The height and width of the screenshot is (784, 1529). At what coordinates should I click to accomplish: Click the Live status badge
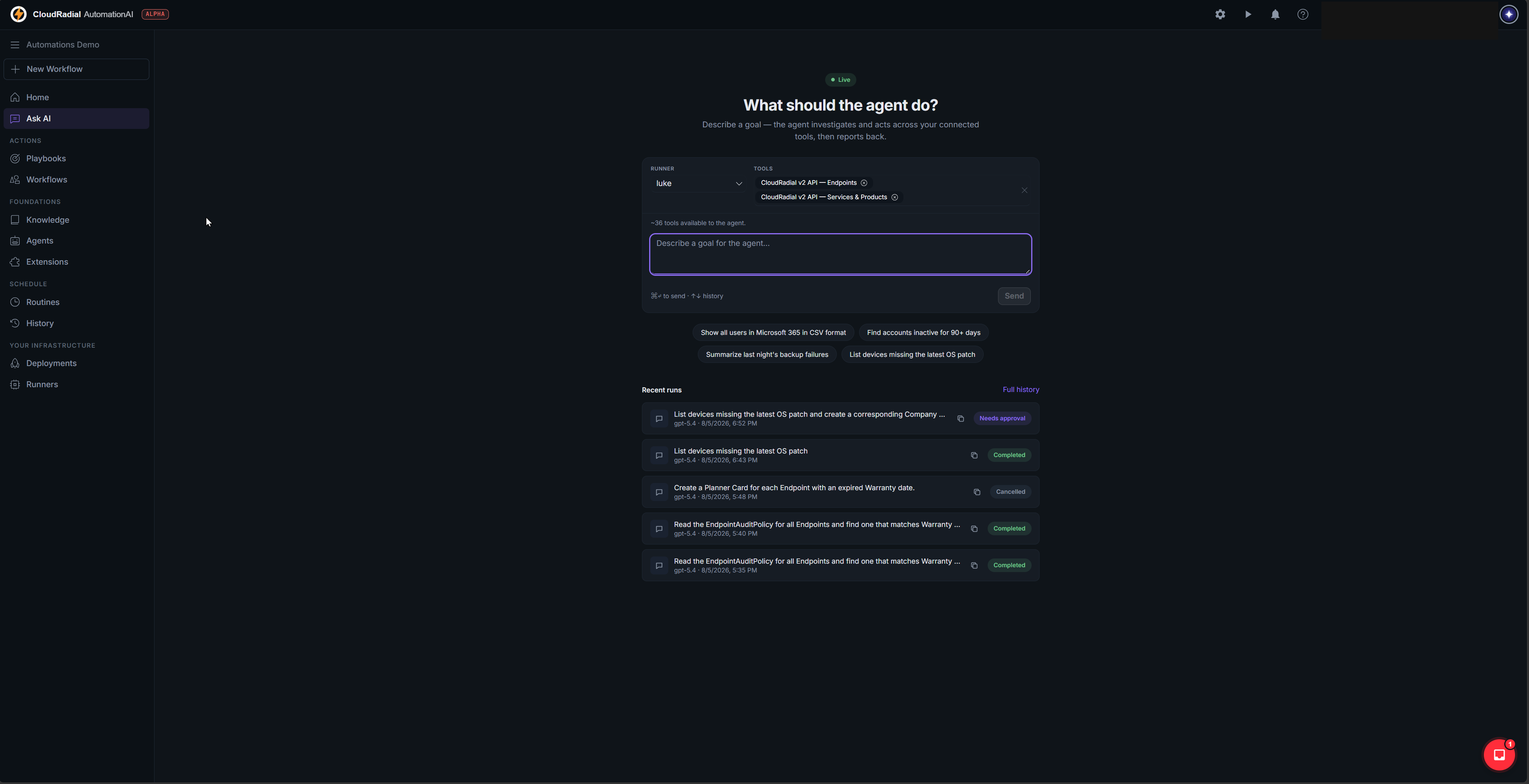tap(840, 79)
